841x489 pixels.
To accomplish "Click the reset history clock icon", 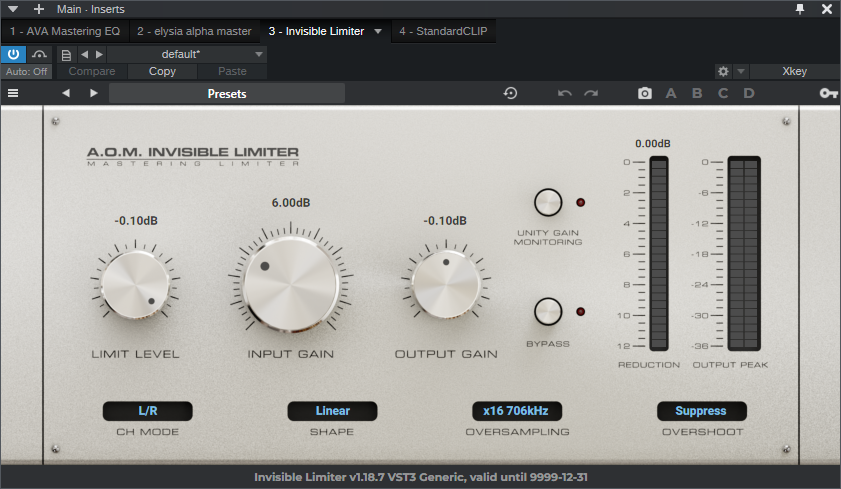I will click(x=510, y=93).
